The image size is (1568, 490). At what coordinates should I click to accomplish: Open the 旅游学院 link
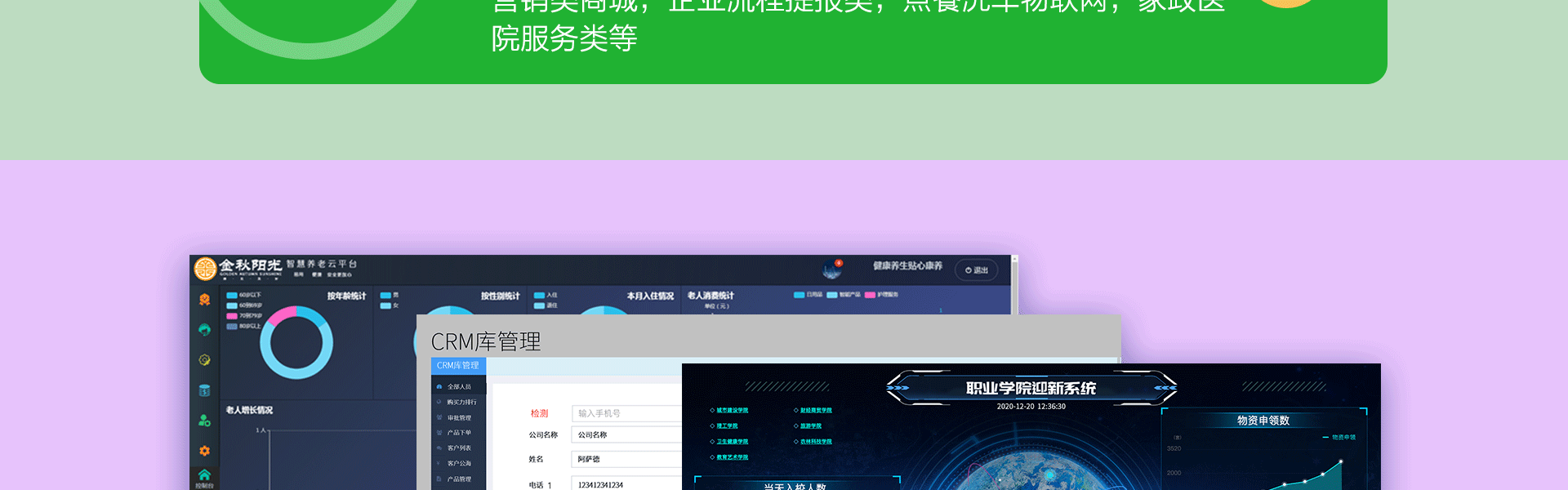(x=811, y=426)
